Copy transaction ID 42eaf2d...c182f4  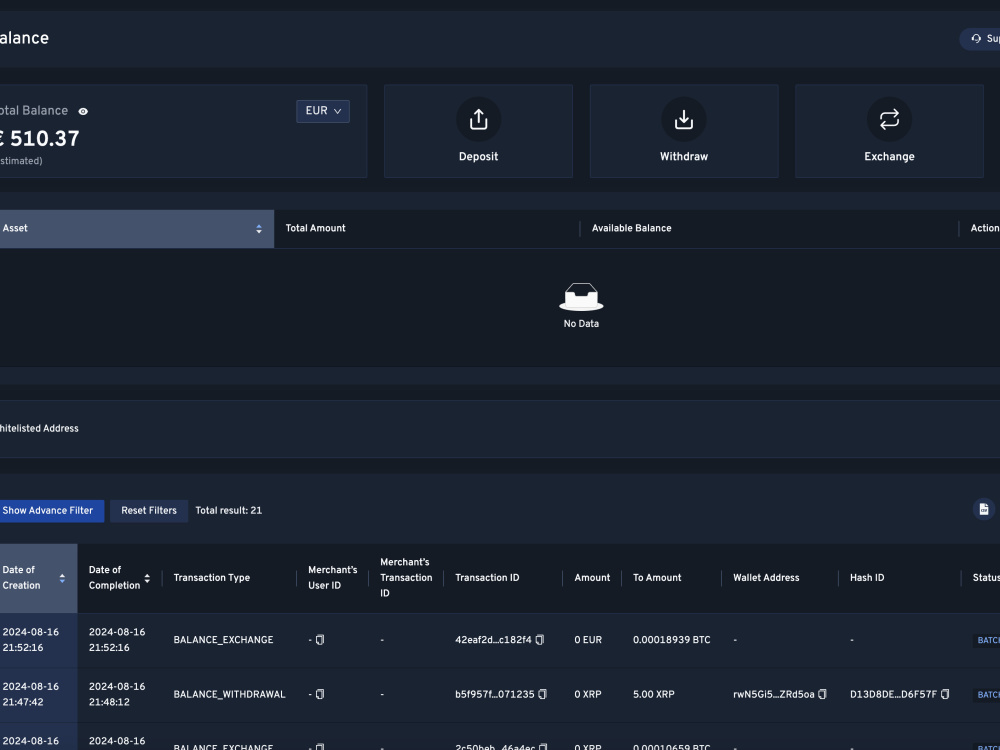[x=540, y=640]
